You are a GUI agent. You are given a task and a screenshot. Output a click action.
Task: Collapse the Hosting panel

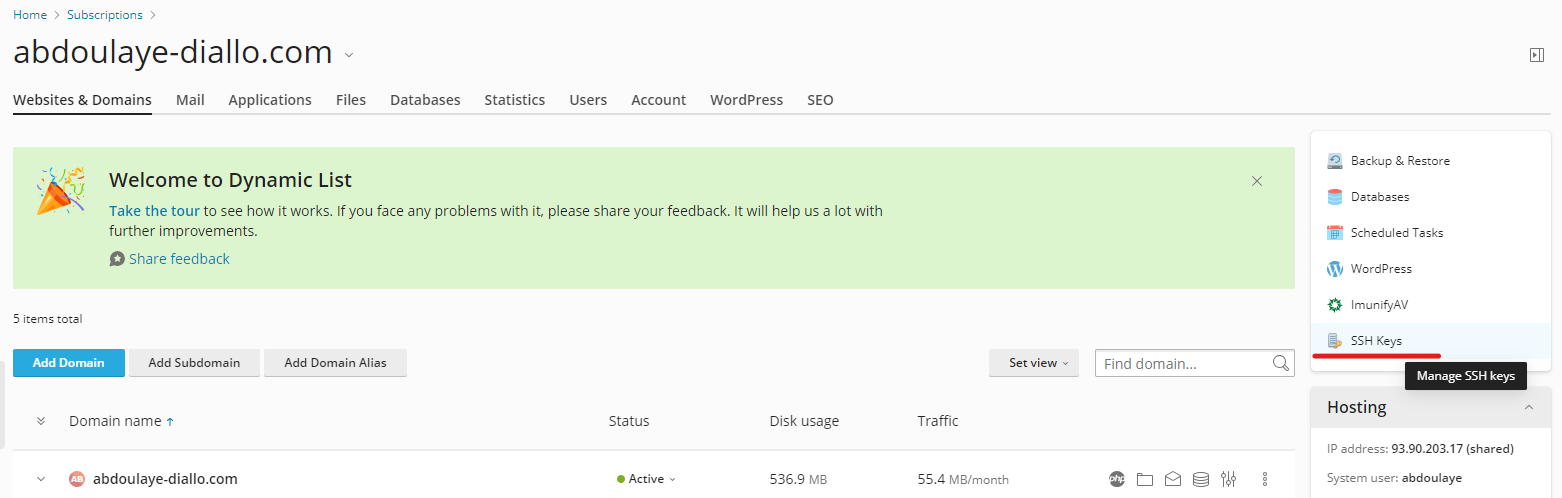(1528, 407)
